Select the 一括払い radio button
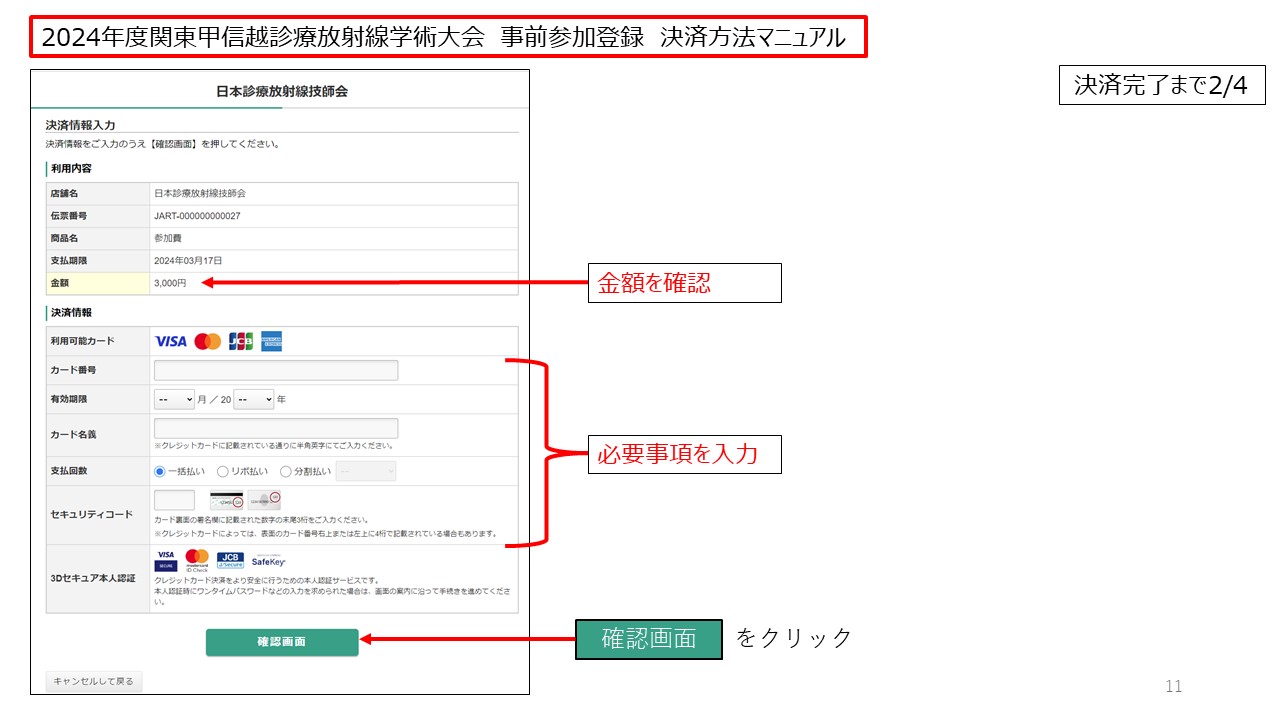This screenshot has width=1280, height=720. [160, 472]
